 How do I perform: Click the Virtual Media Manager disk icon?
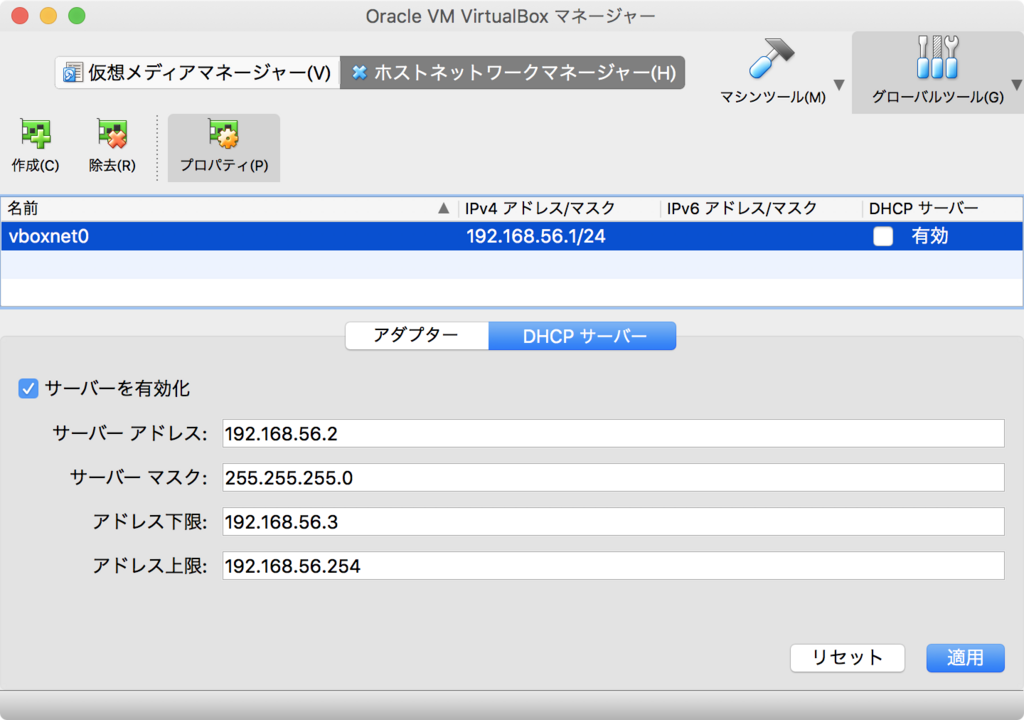coord(72,73)
